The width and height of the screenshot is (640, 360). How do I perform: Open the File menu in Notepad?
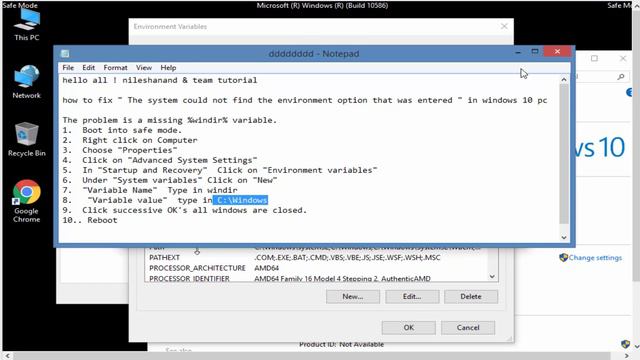pyautogui.click(x=68, y=68)
